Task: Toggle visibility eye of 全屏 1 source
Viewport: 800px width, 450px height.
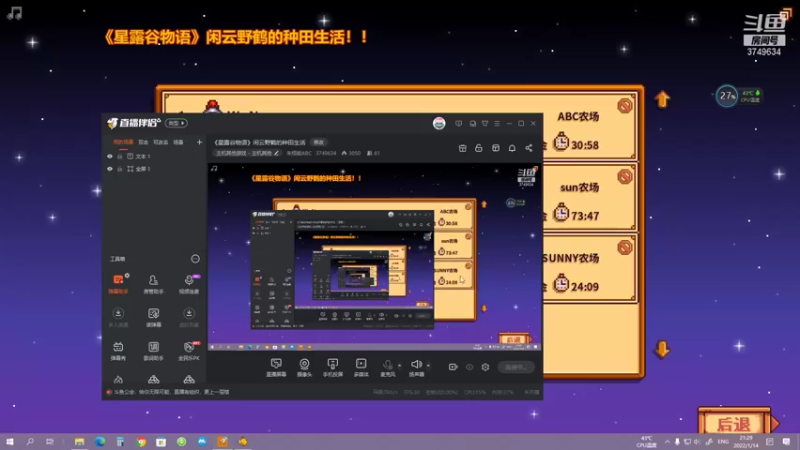Action: 110,168
